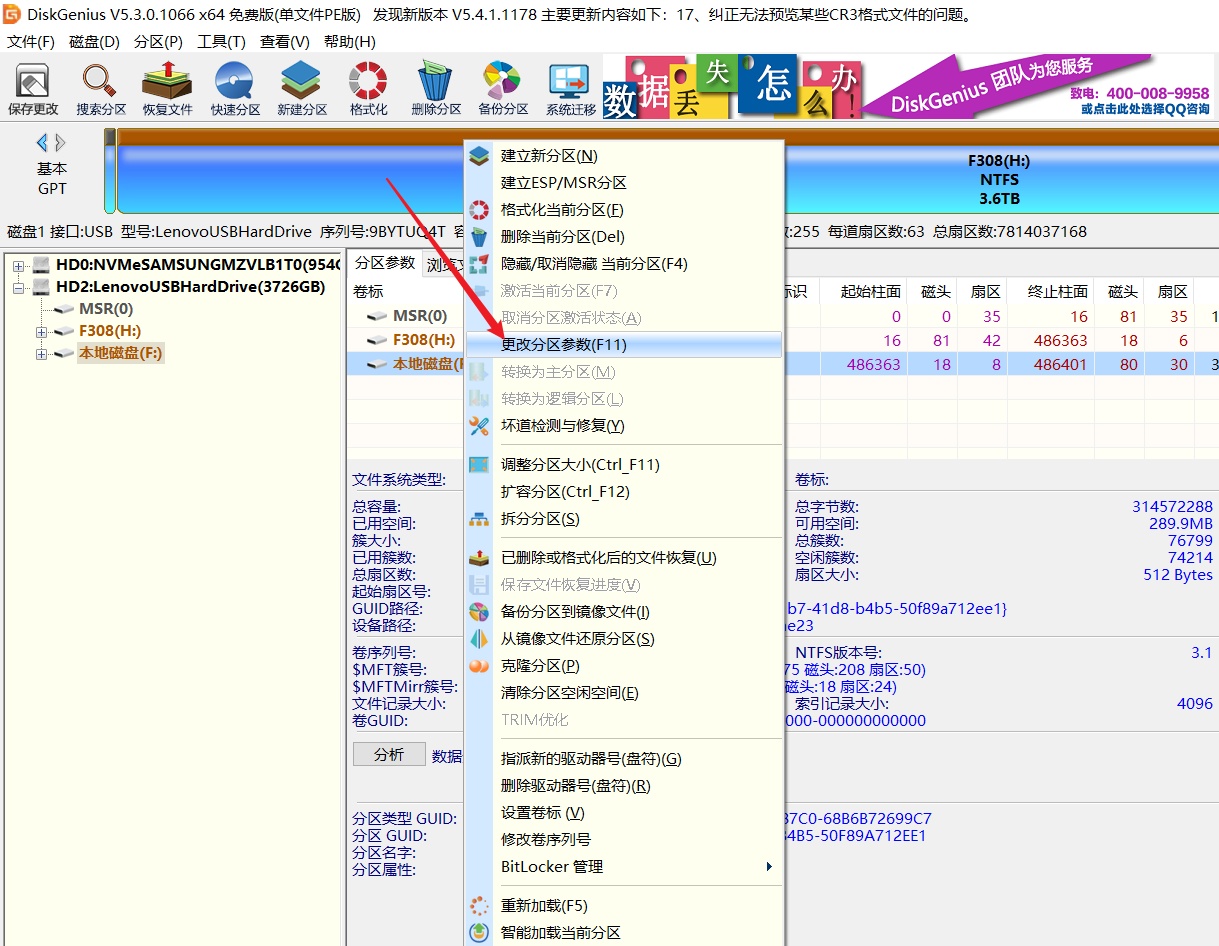Switch to the 分区参数 tab
This screenshot has width=1219, height=946.
tap(385, 263)
